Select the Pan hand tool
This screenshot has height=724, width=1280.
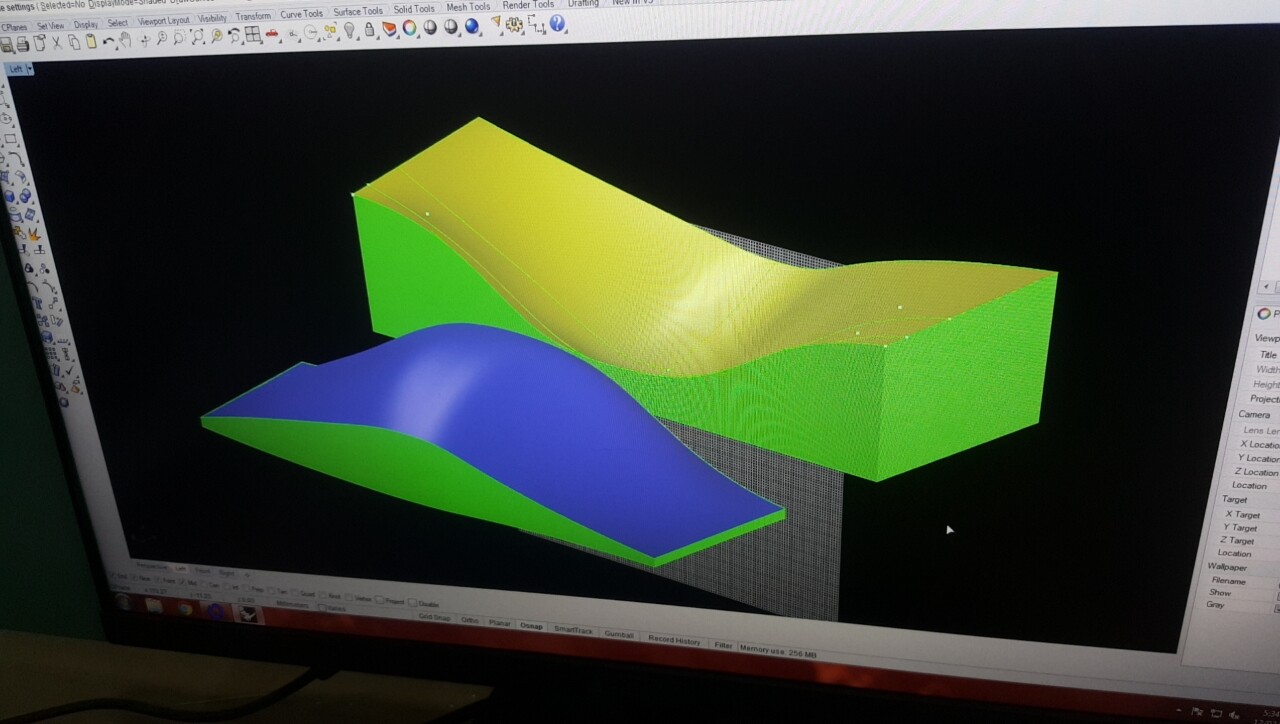(125, 40)
